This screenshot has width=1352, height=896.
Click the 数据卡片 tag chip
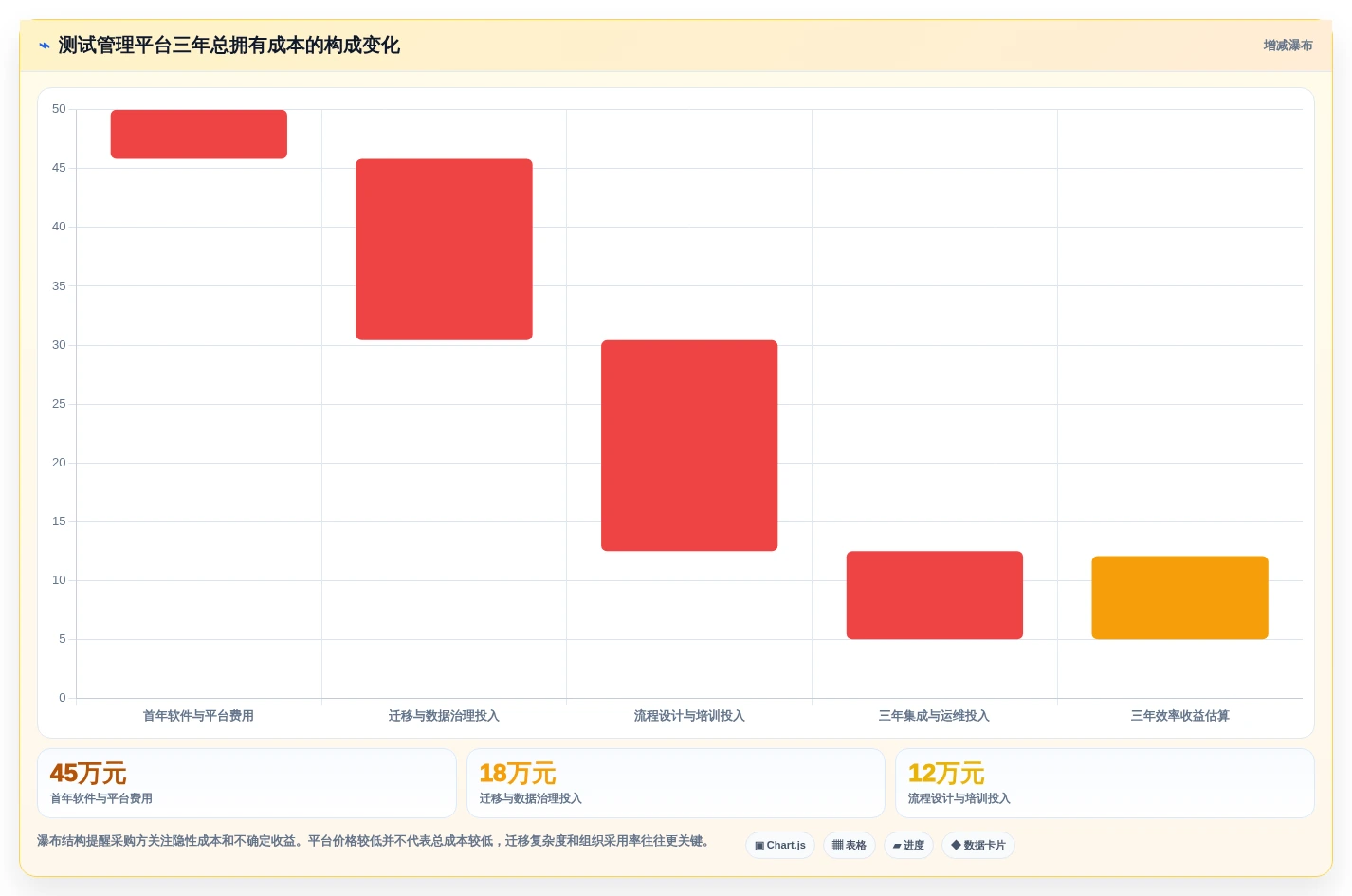click(x=977, y=845)
